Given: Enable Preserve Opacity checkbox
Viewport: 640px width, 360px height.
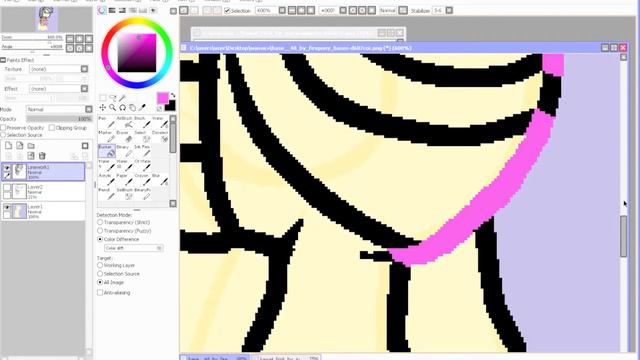Looking at the screenshot, I should pyautogui.click(x=3, y=128).
